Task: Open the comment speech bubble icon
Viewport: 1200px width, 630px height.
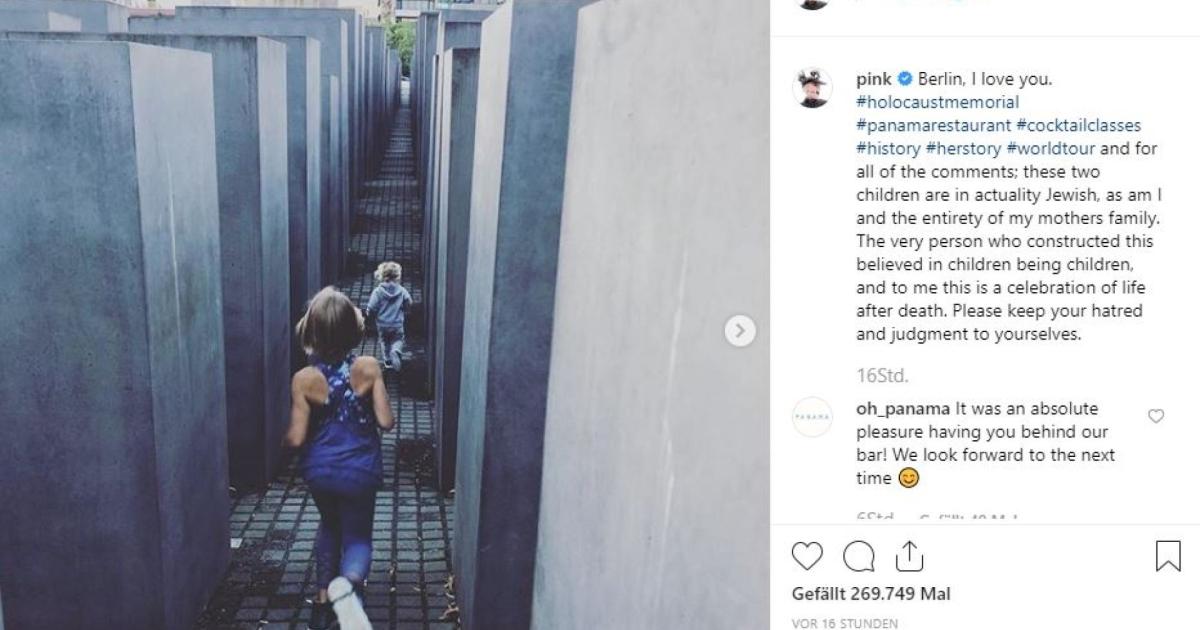Action: click(859, 556)
